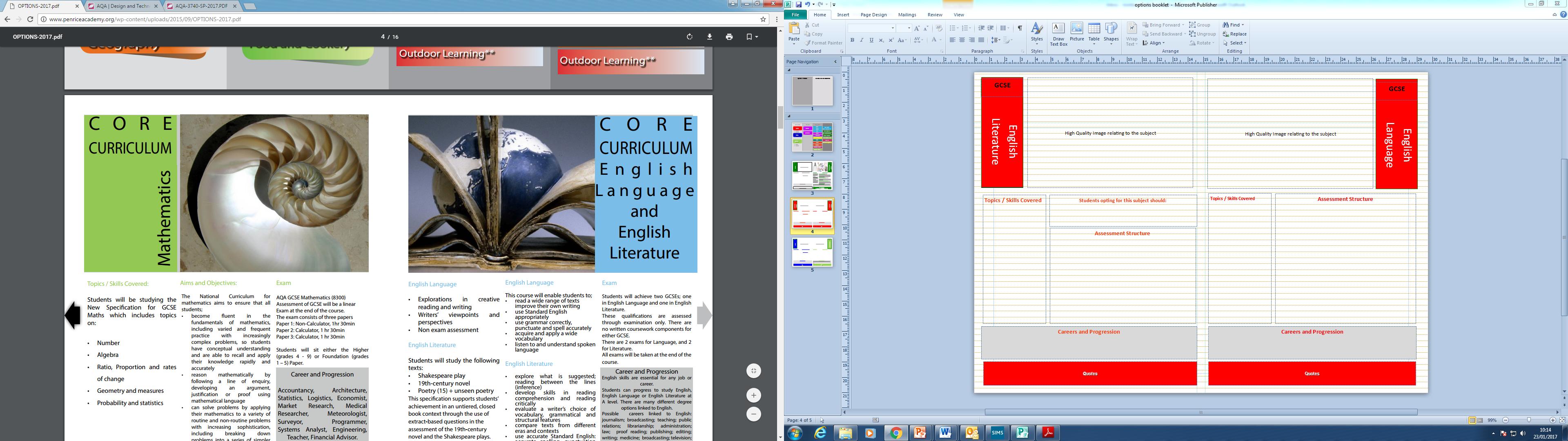
Task: Rotate the PDF clockwise
Action: [x=690, y=37]
